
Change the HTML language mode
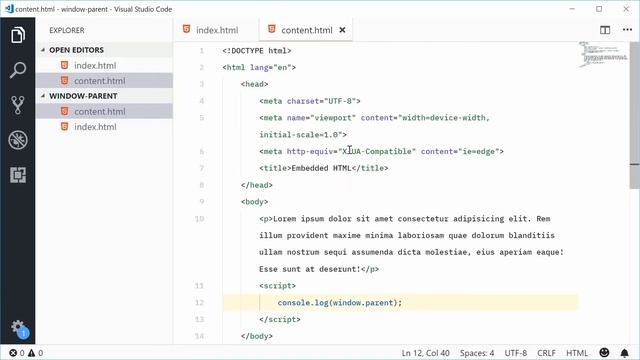pos(577,353)
